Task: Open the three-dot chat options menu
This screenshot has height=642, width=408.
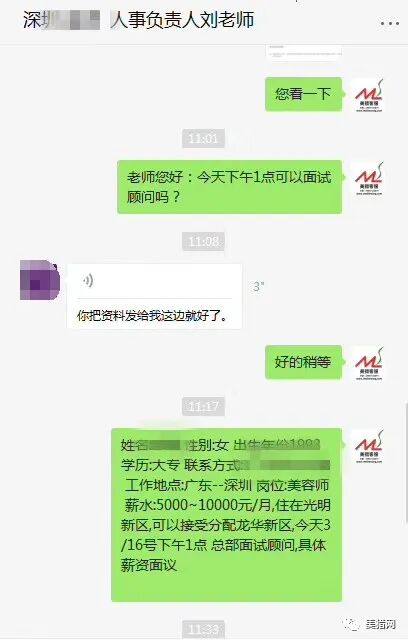Action: 390,24
